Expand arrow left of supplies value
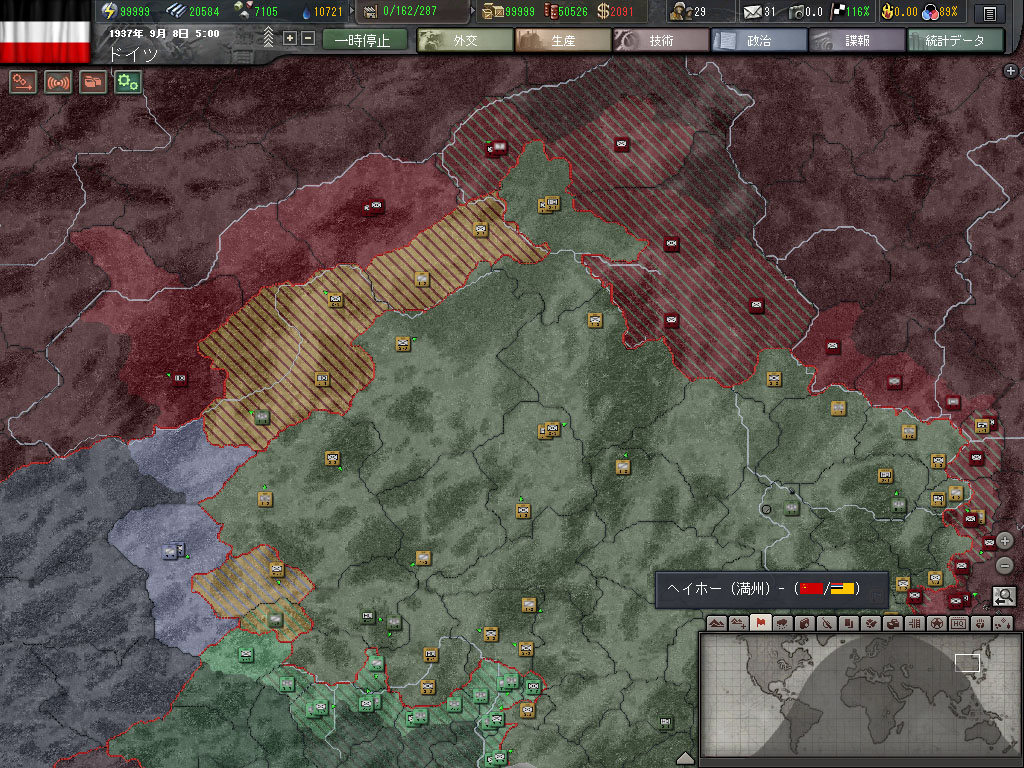 (473, 11)
